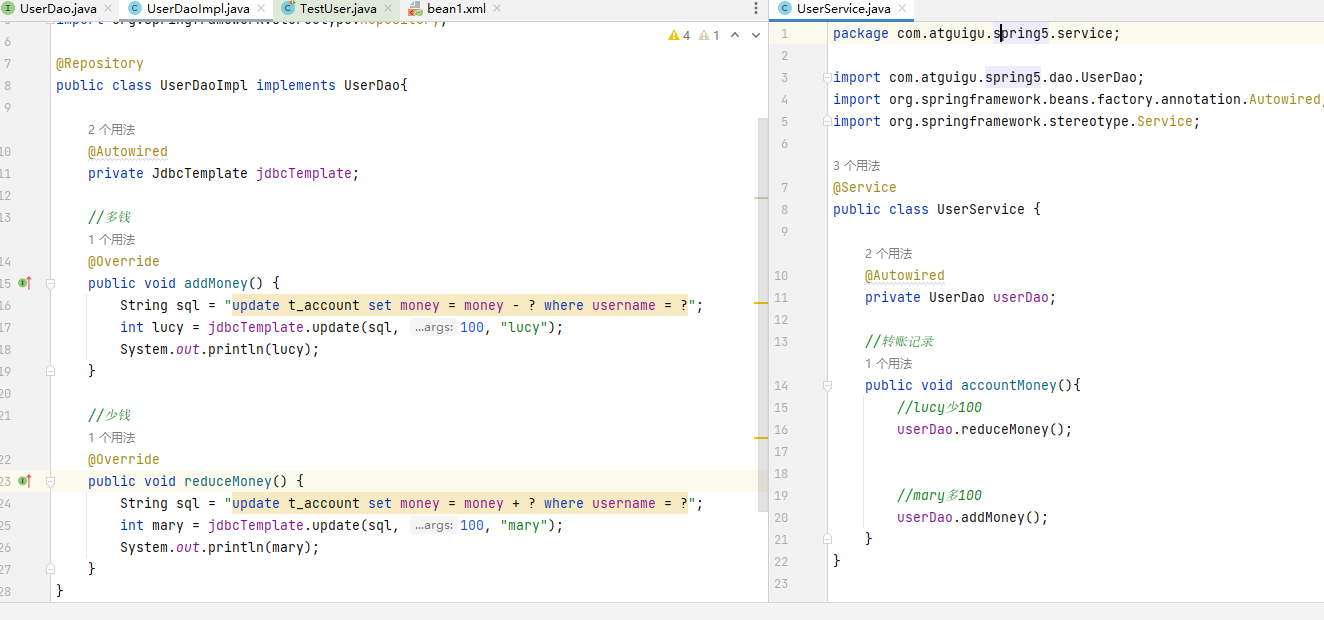Click line number 16 in UserService gutter
Screen dimensions: 1324x620
pyautogui.click(x=781, y=429)
